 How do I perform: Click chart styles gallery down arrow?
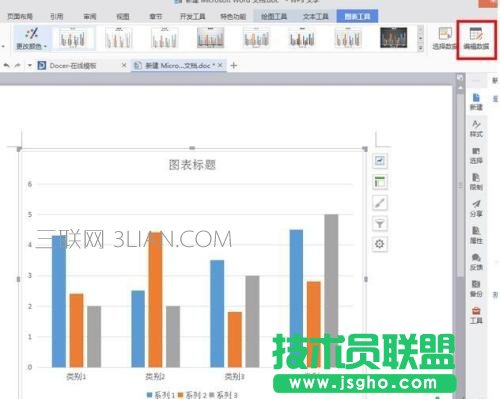click(420, 39)
